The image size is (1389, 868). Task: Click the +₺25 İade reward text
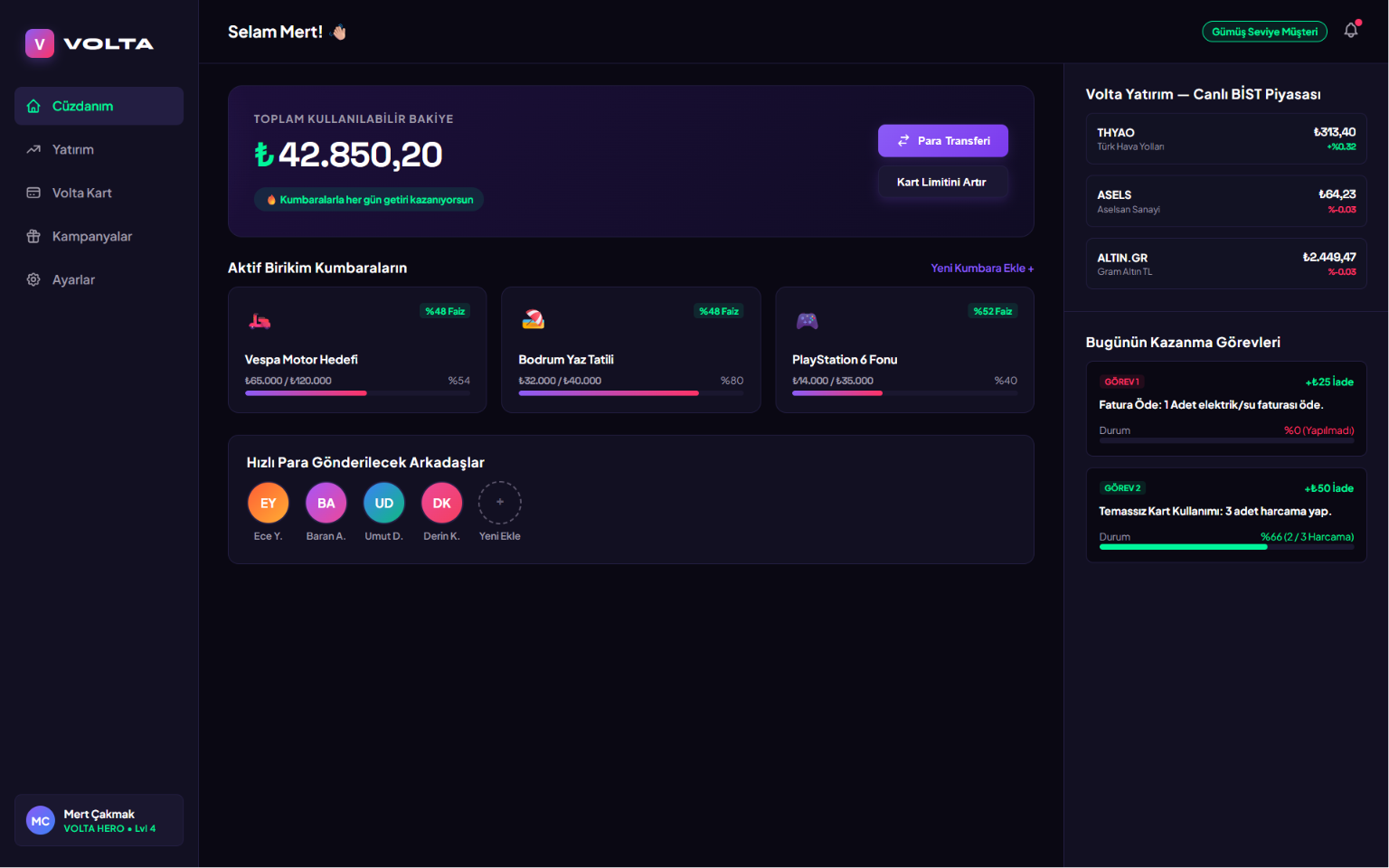pos(1329,382)
